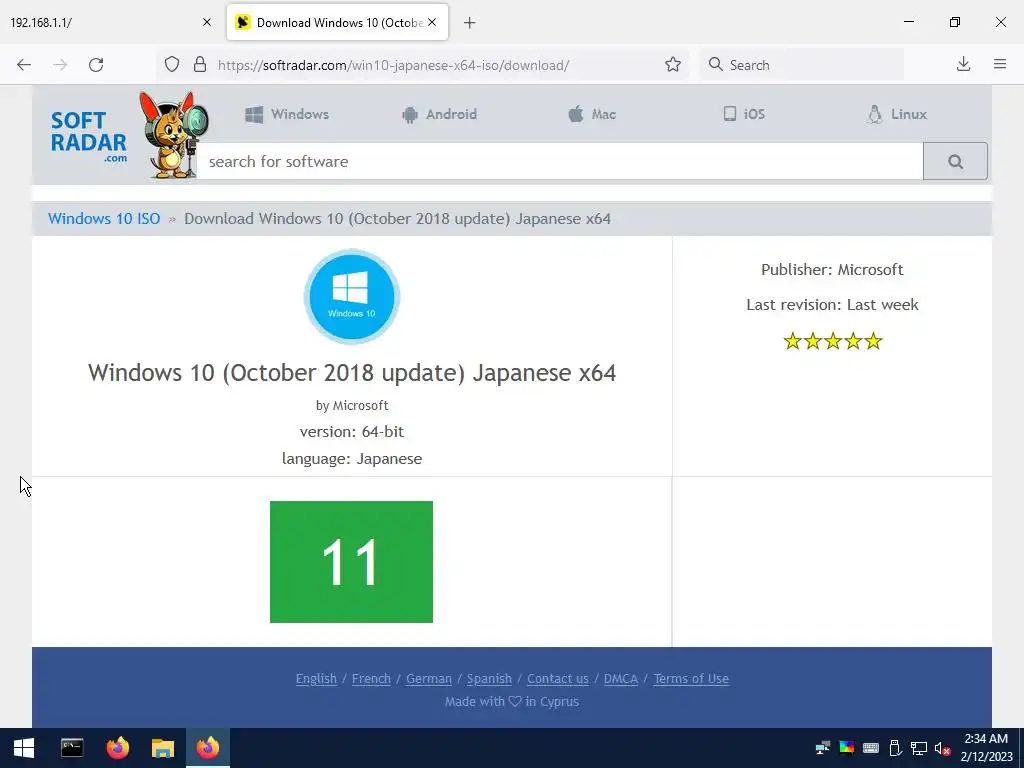Click the keyboard tray icon
1024x768 pixels.
(871, 748)
